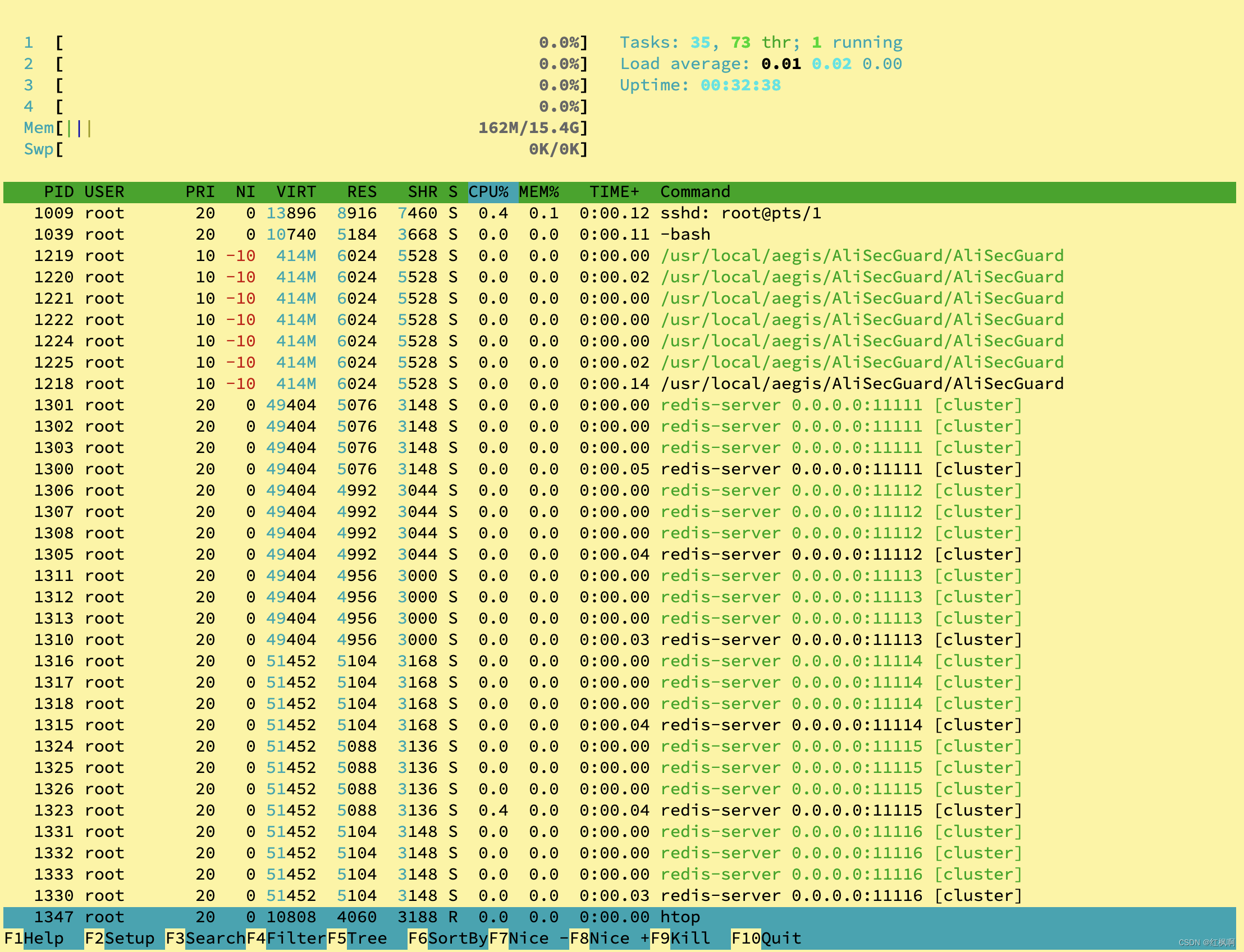The image size is (1244, 952).
Task: Select redis-server 11116 main process PID 1330
Action: click(x=619, y=896)
